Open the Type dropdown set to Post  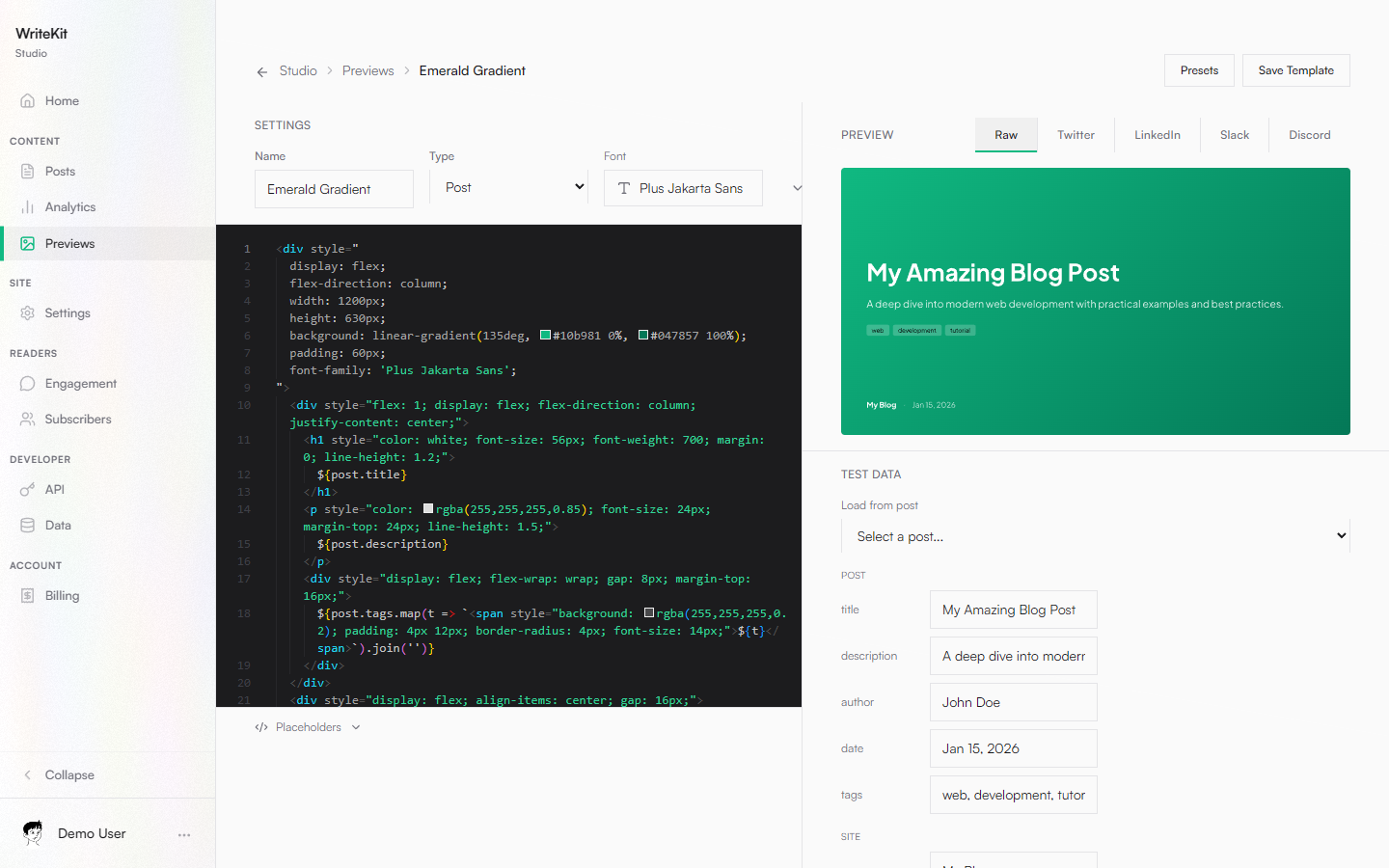click(508, 187)
